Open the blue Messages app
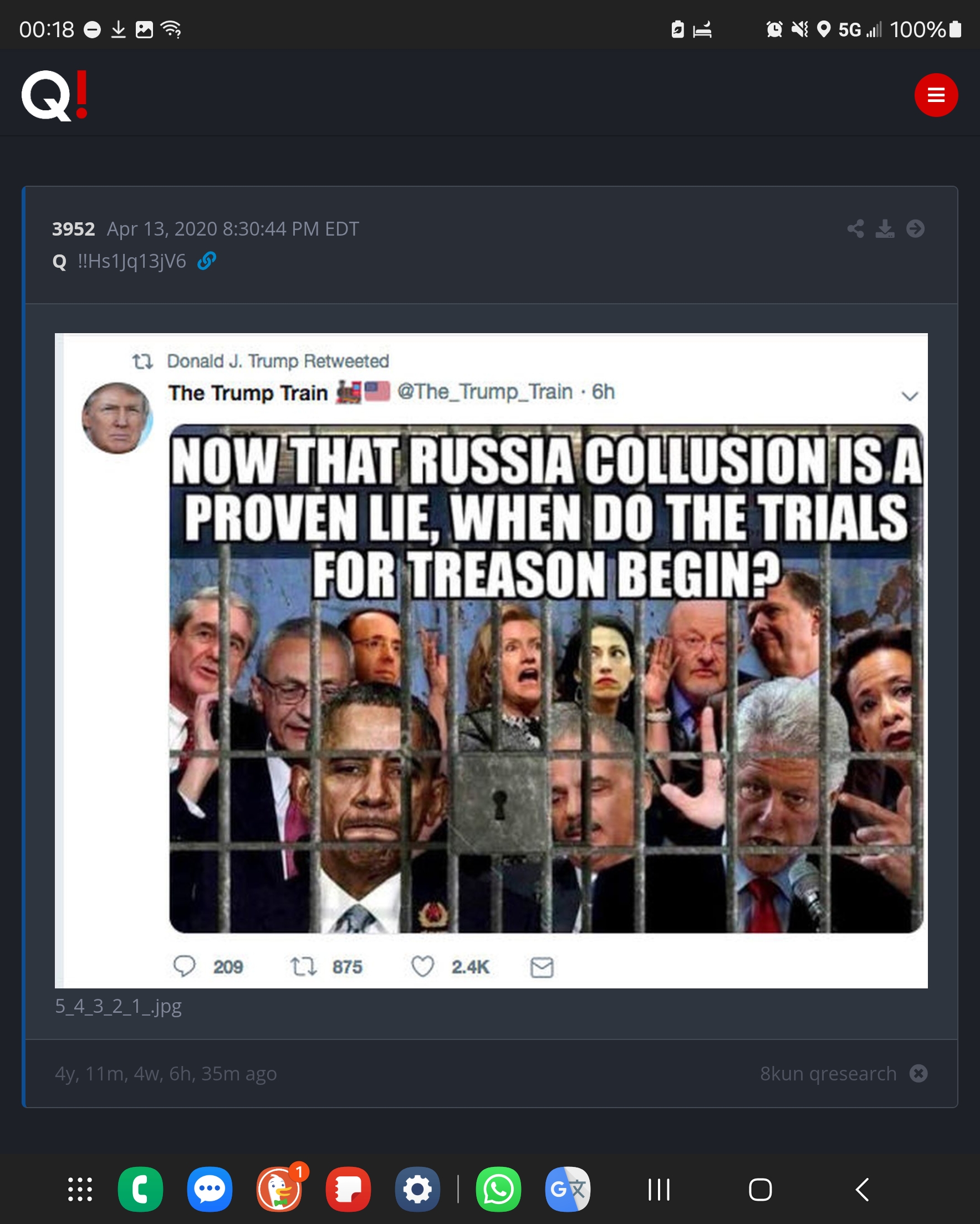The width and height of the screenshot is (980, 1224). coord(210,1190)
